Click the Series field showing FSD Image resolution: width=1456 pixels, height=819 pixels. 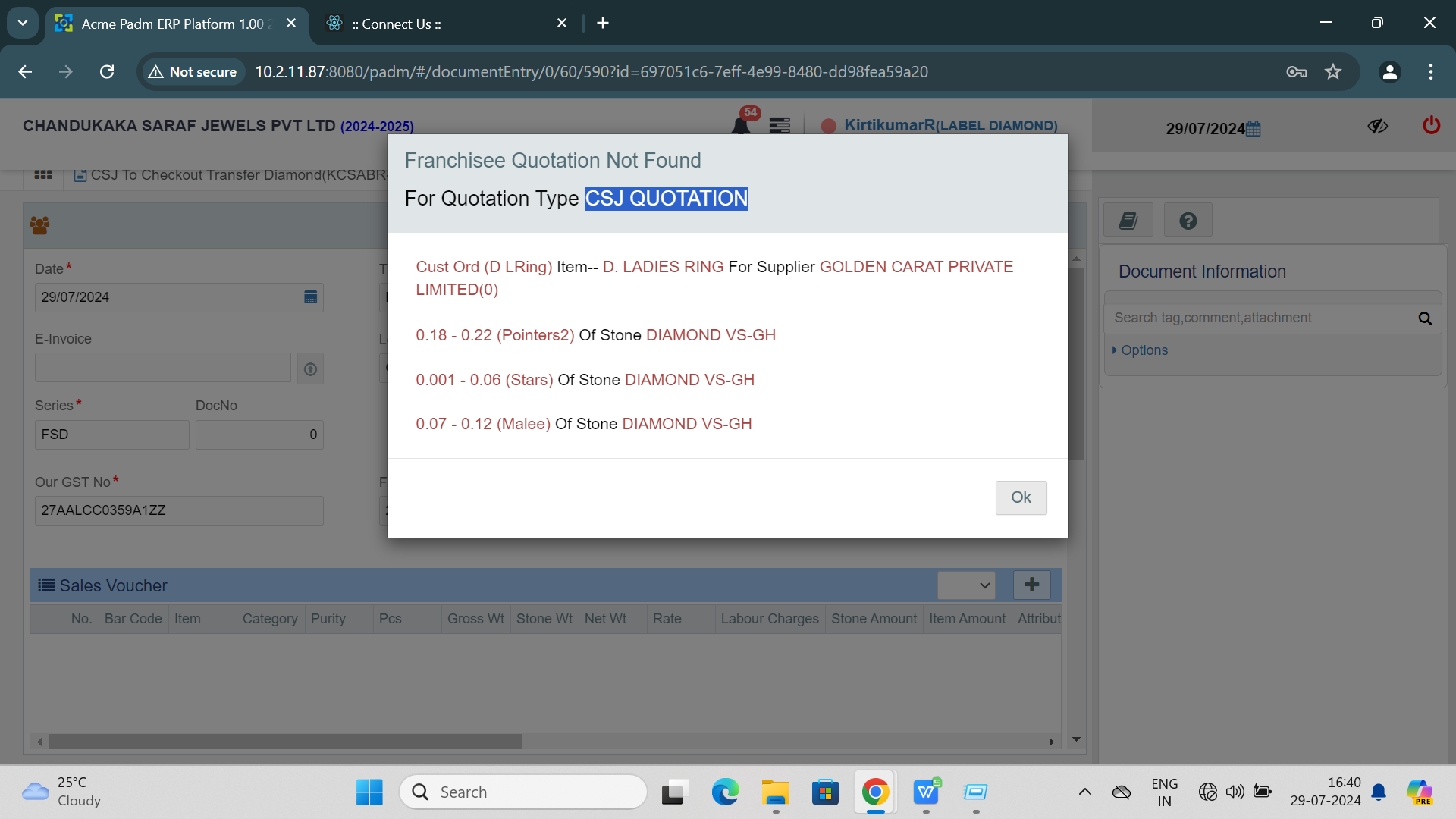[x=112, y=435]
